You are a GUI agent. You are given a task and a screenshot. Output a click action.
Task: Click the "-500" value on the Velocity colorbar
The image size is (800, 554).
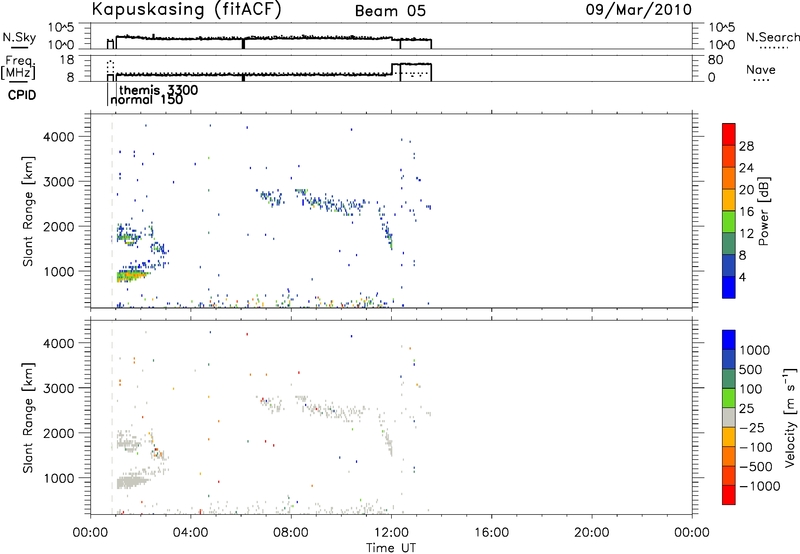pos(756,467)
